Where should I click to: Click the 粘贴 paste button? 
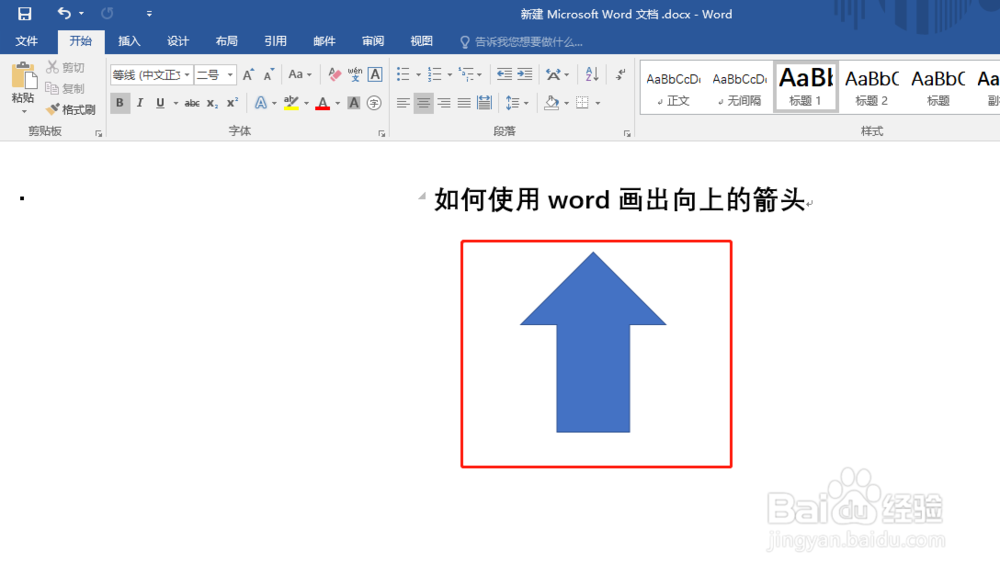24,82
